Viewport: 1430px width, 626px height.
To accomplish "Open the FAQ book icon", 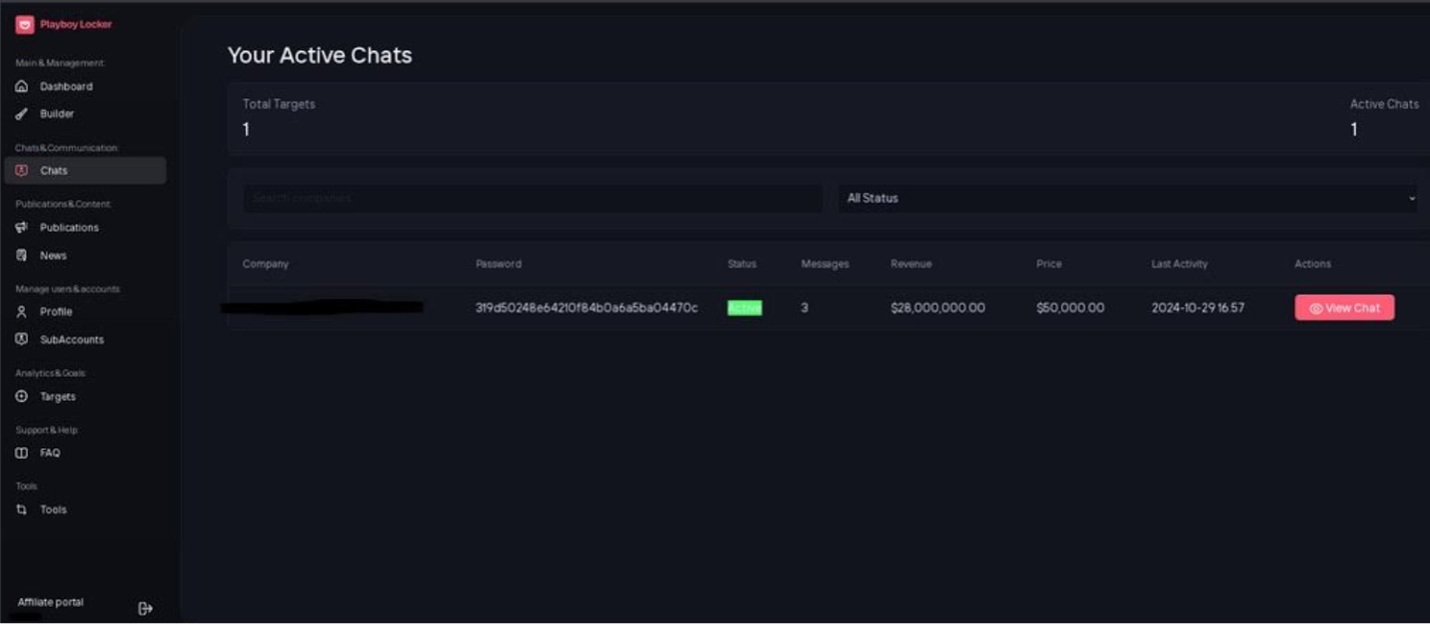I will pos(22,453).
